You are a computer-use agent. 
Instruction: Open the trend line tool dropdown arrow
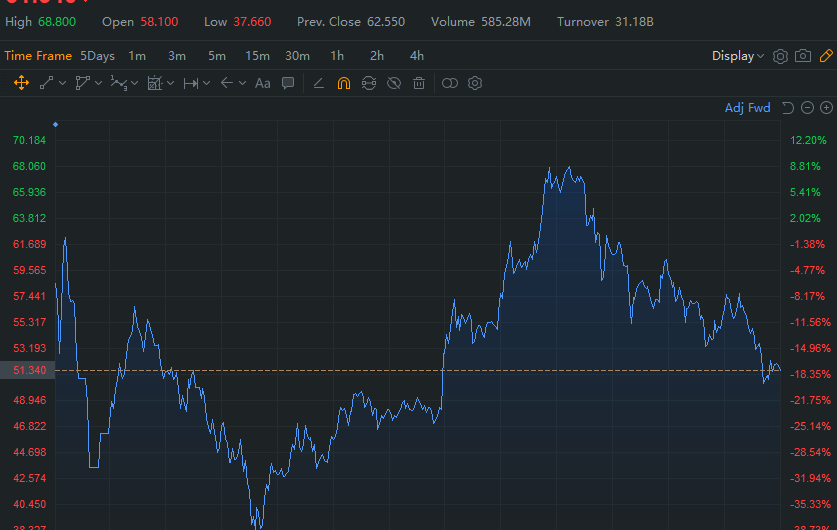point(62,83)
